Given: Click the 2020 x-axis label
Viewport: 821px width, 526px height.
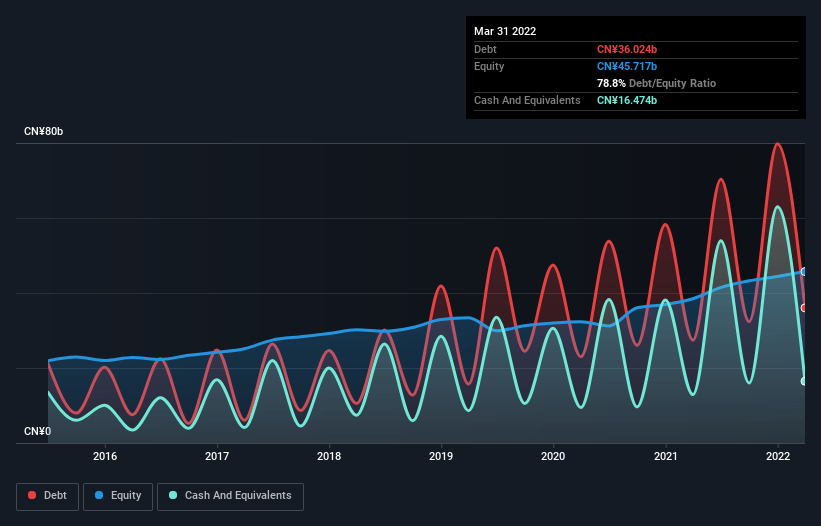Looking at the screenshot, I should point(553,456).
